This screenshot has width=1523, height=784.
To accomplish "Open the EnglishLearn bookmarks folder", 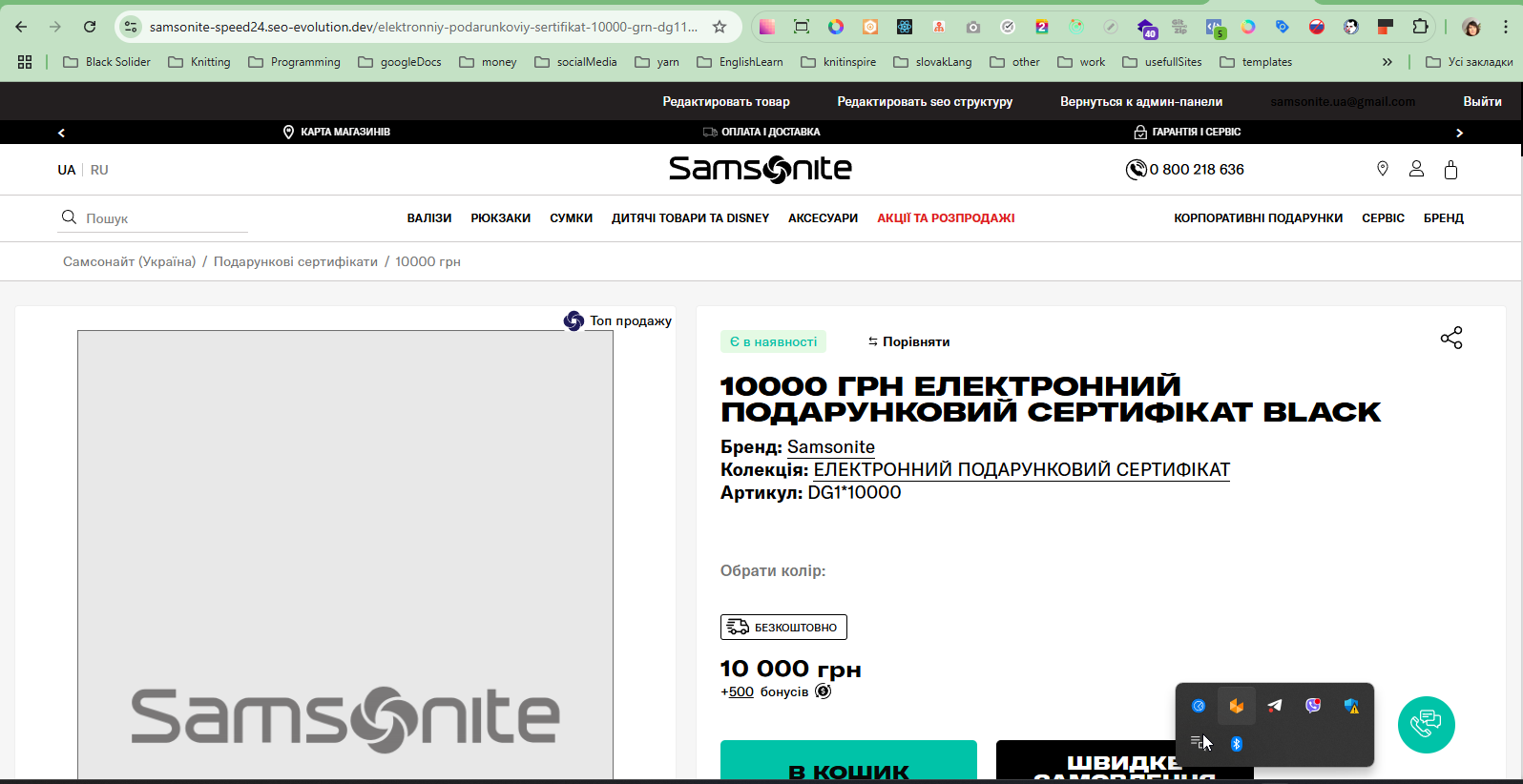I will pos(740,62).
